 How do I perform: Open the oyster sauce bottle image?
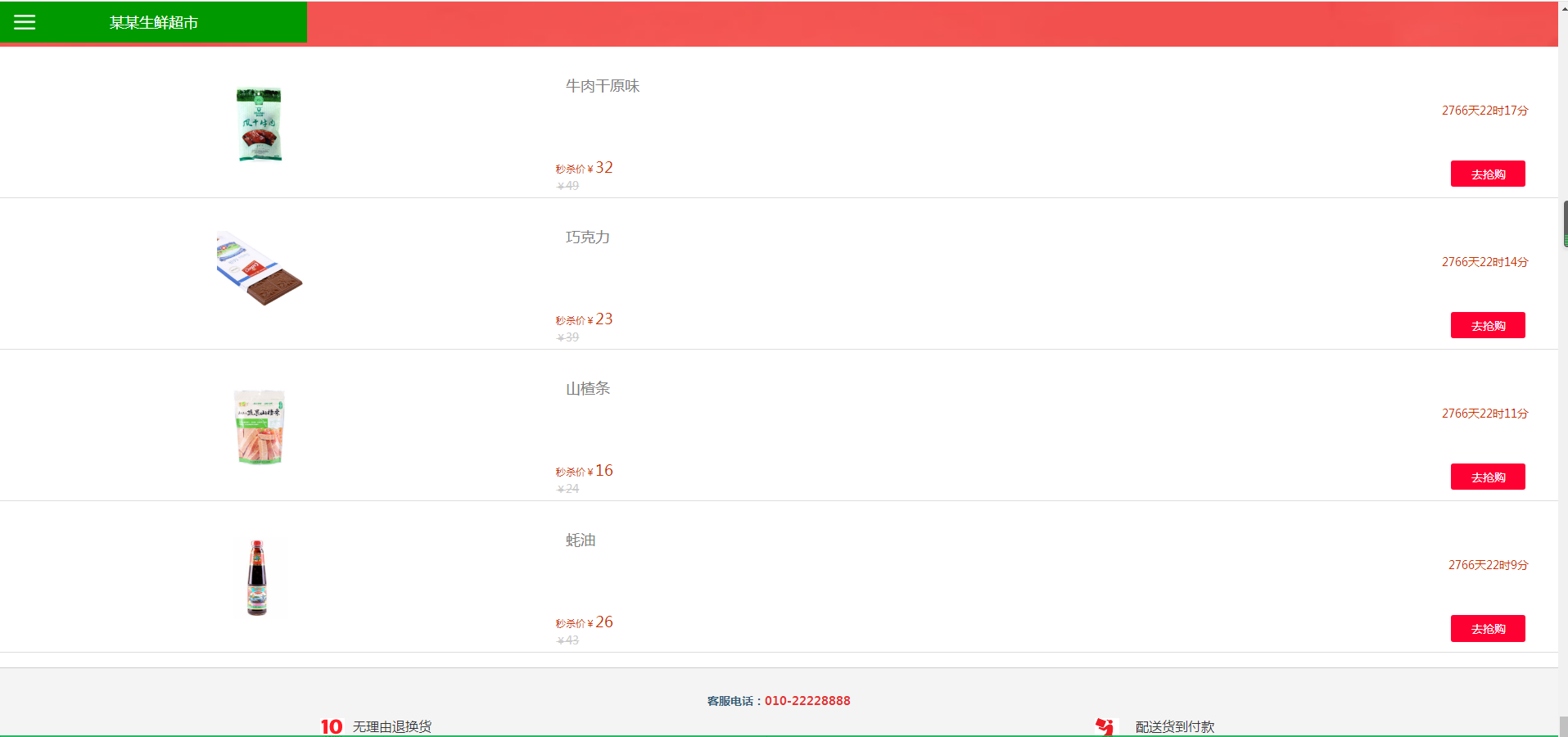(257, 578)
